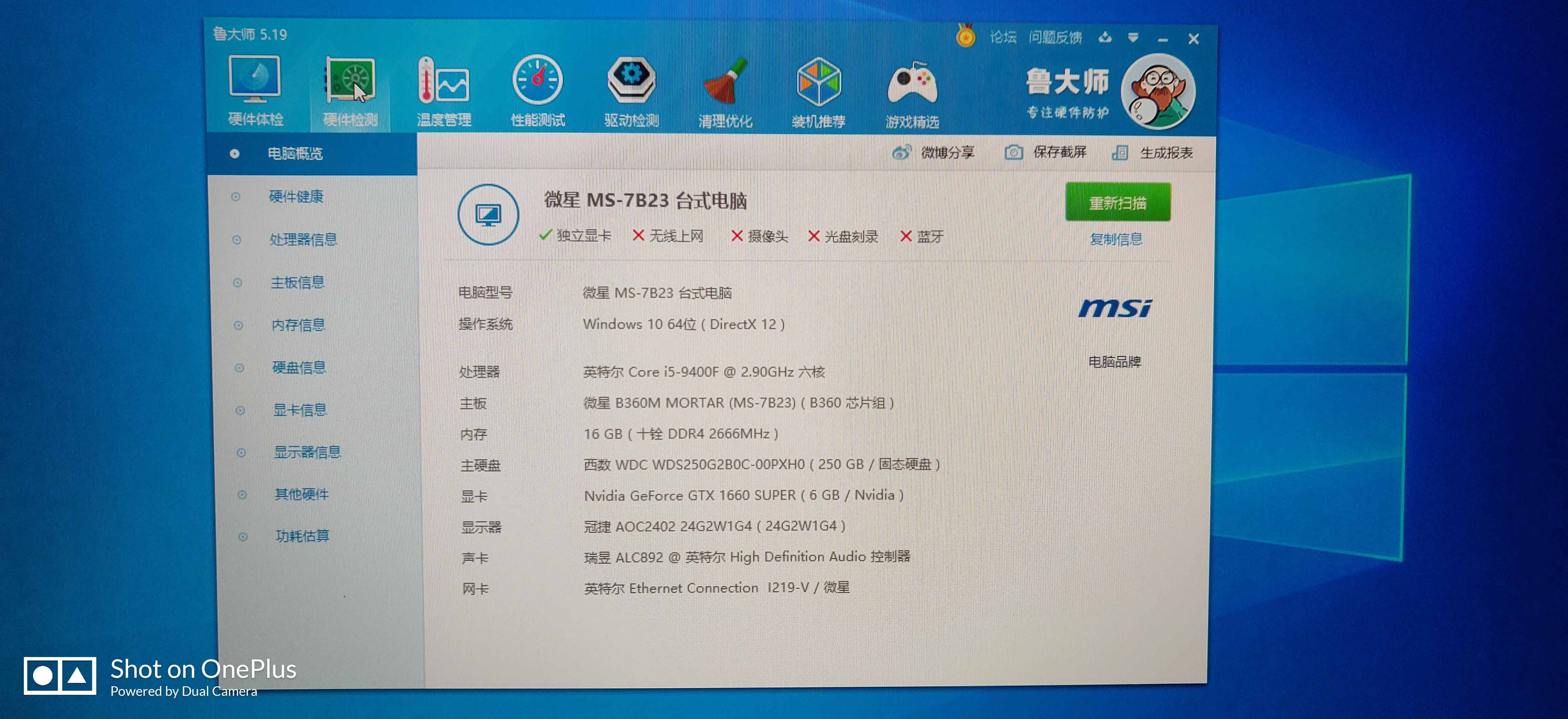This screenshot has height=719, width=1568.
Task: Click the gold medal icon in title bar
Action: [x=965, y=36]
